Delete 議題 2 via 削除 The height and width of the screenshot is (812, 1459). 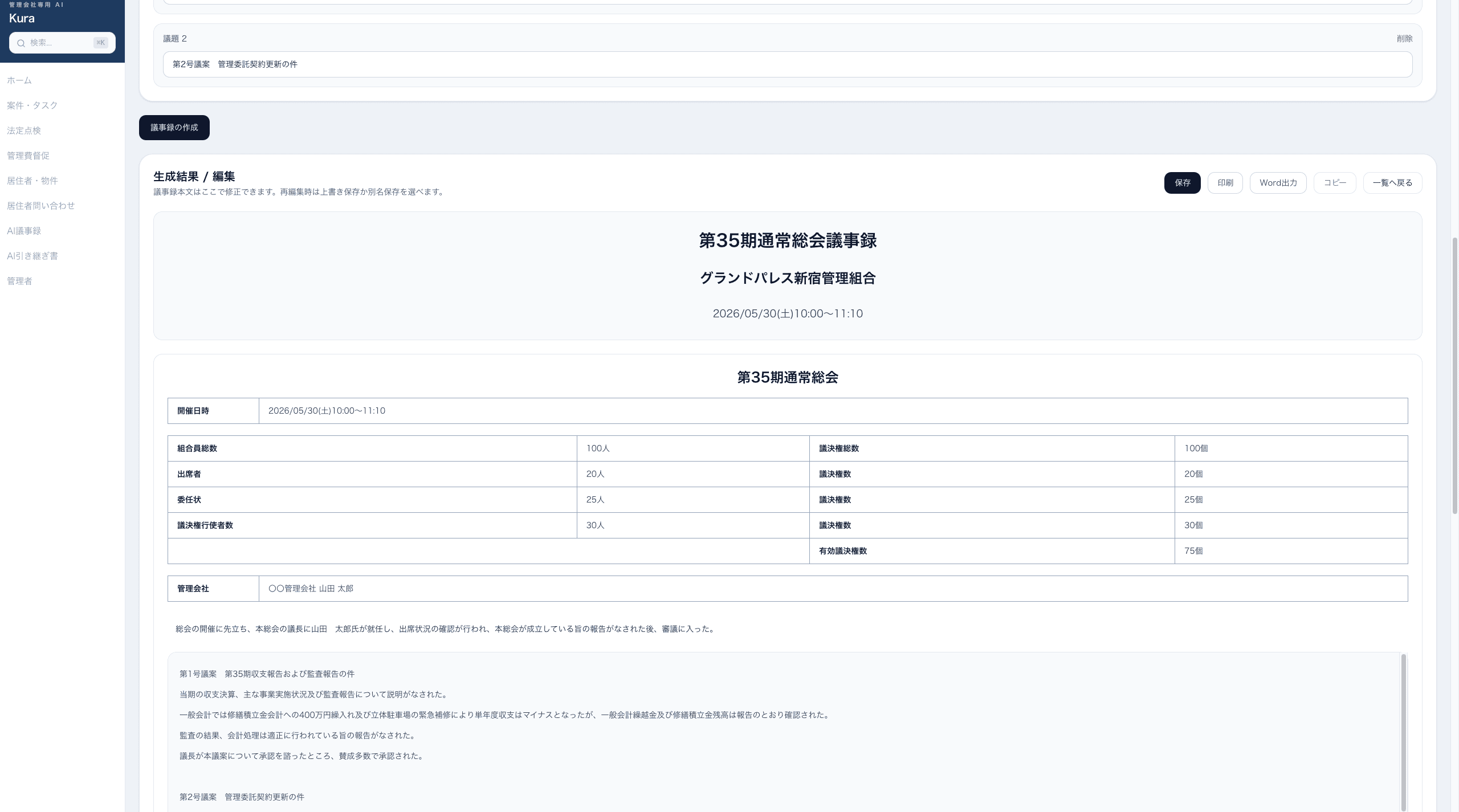[1404, 39]
